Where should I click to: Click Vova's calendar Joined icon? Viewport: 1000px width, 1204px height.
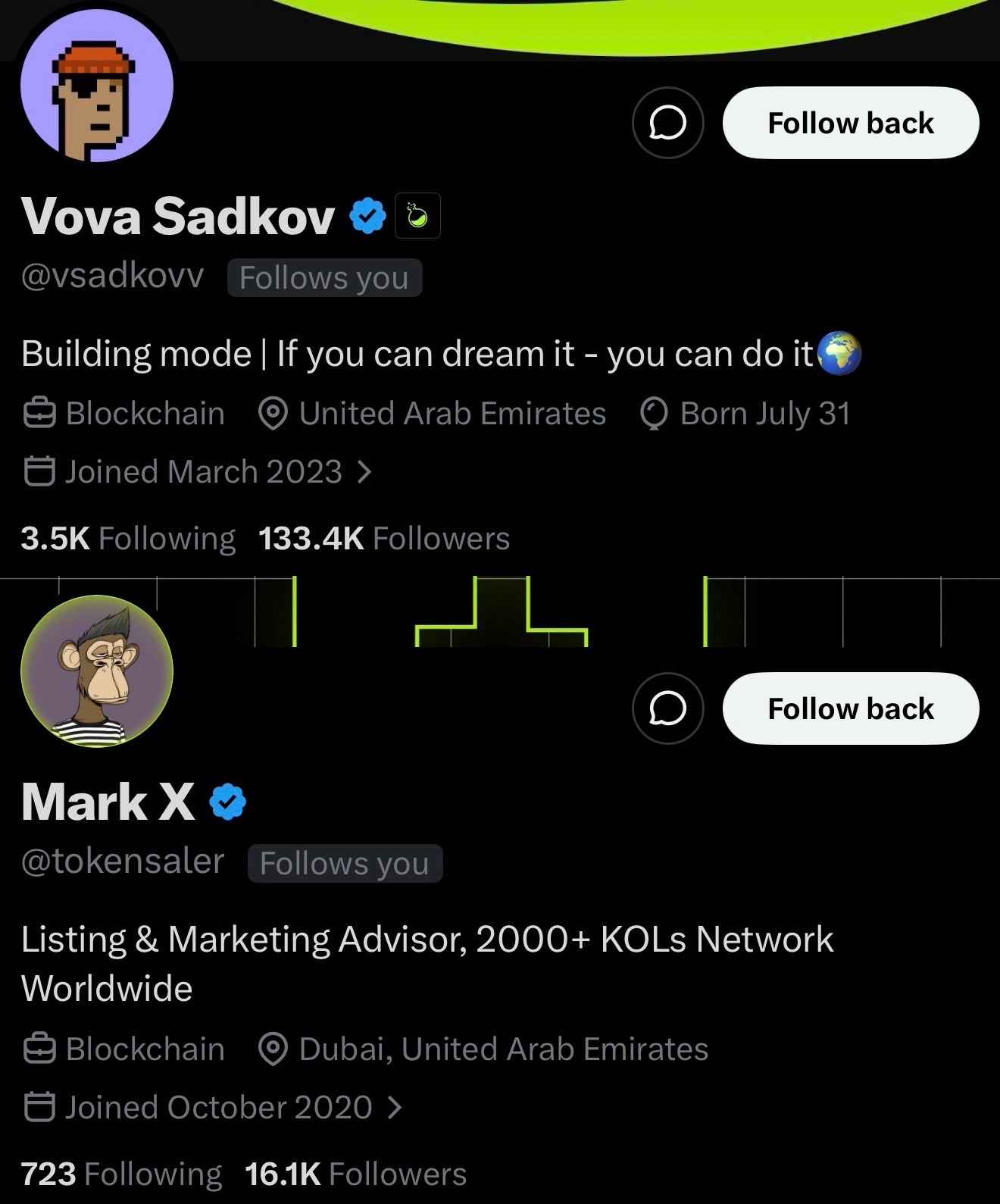click(x=39, y=471)
